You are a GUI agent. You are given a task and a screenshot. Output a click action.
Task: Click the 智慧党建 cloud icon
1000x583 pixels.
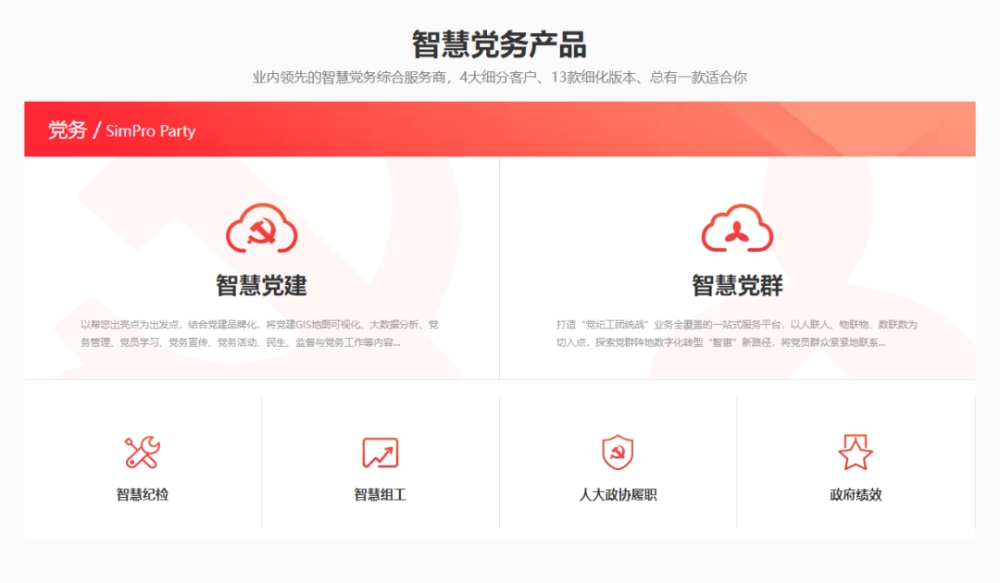tap(261, 229)
